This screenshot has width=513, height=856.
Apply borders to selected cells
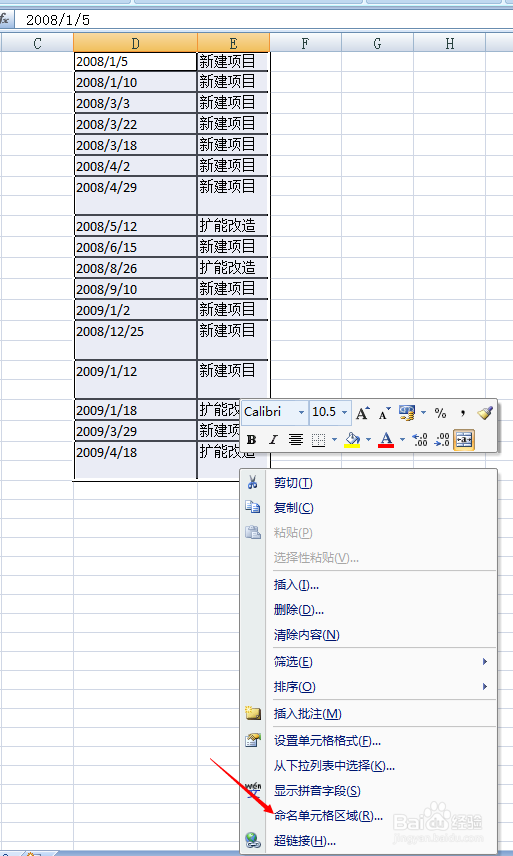click(318, 439)
